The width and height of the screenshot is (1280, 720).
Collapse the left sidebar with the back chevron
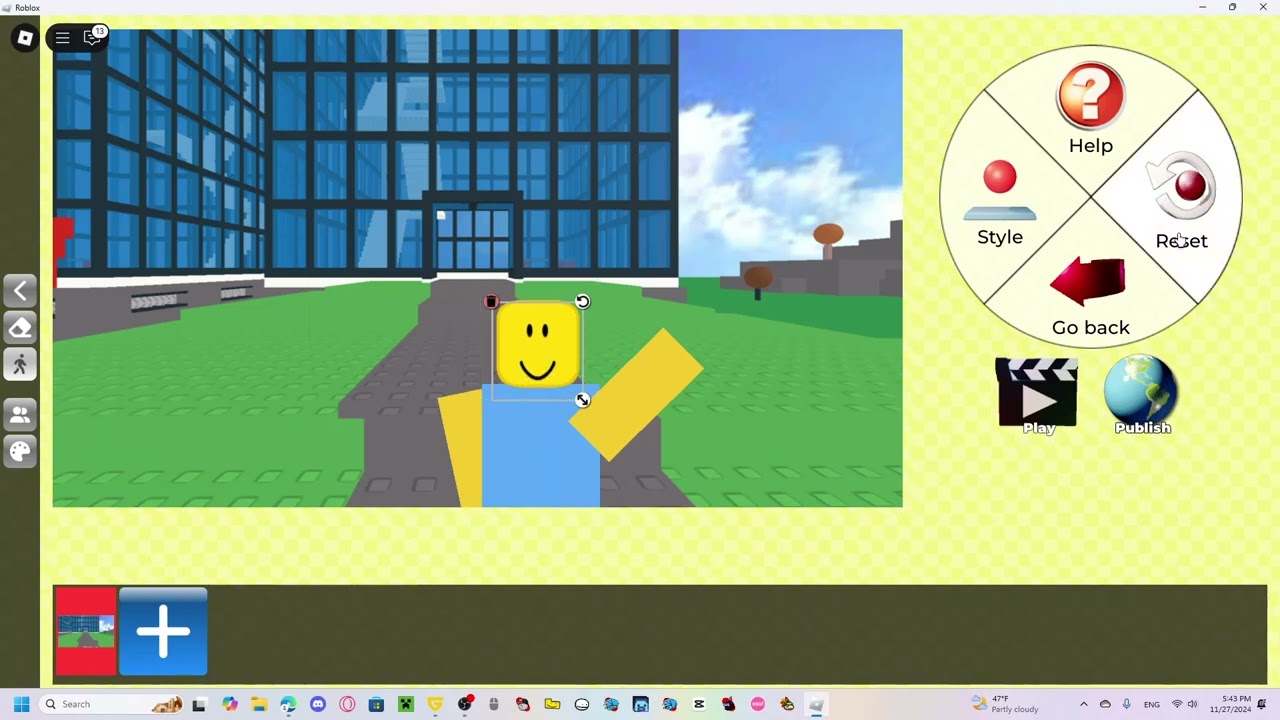(20, 291)
